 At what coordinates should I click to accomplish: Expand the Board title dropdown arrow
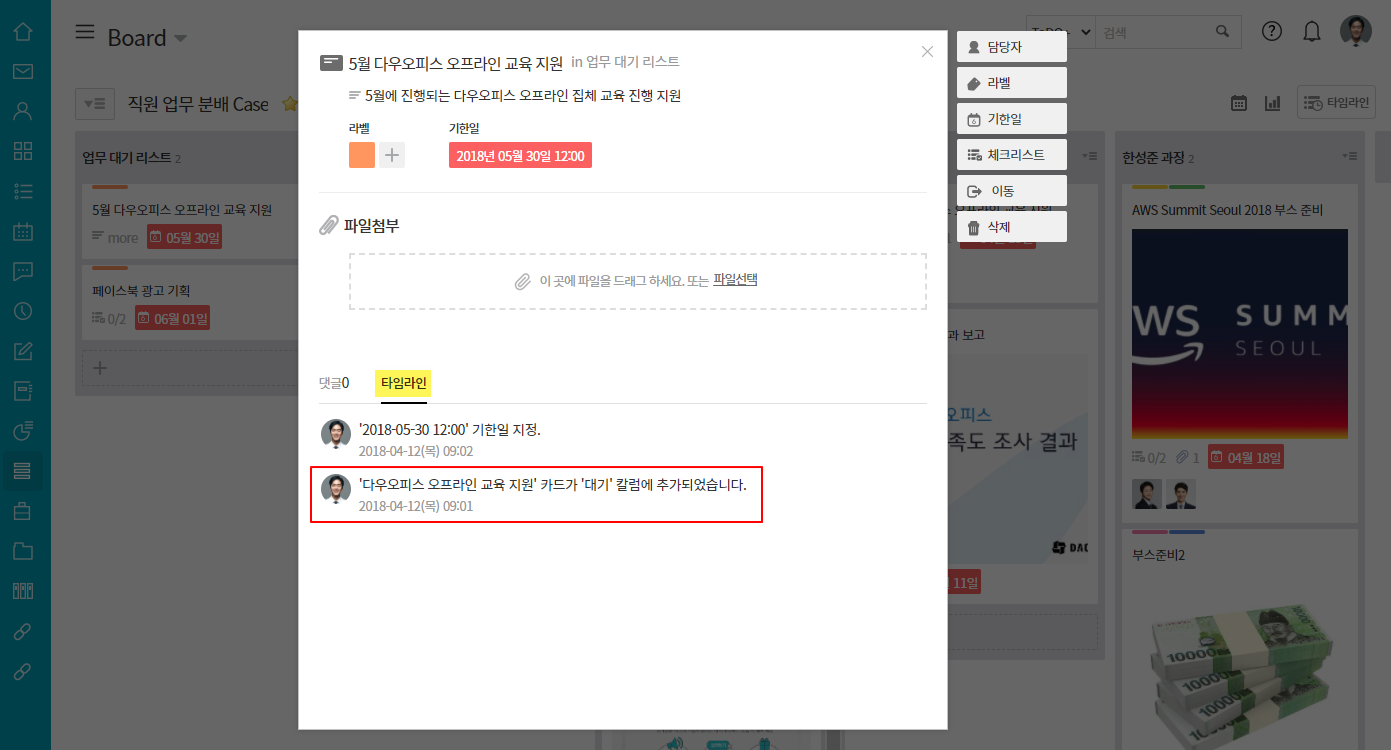tap(181, 39)
